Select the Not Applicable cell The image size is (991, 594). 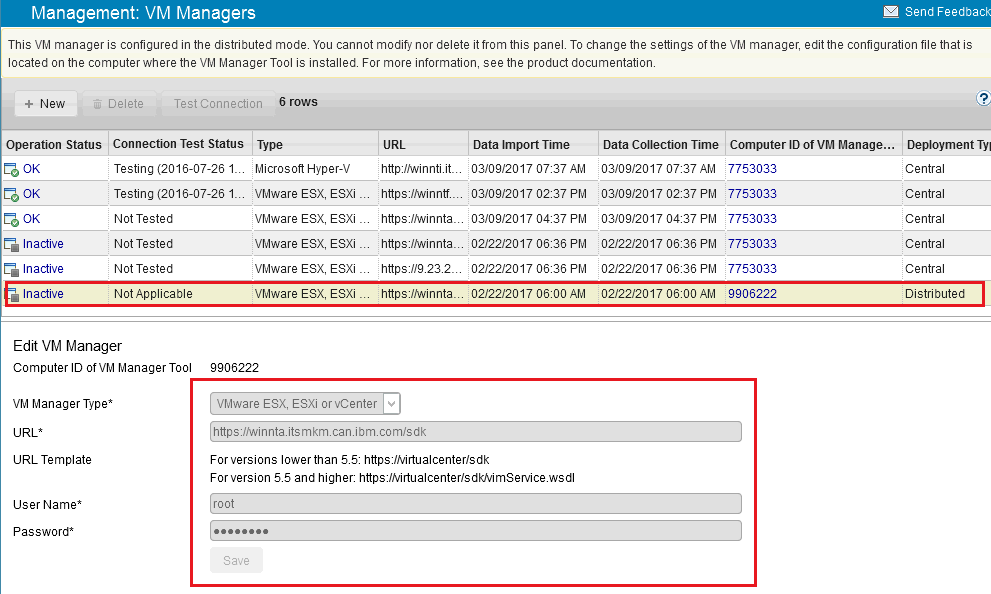click(x=179, y=294)
